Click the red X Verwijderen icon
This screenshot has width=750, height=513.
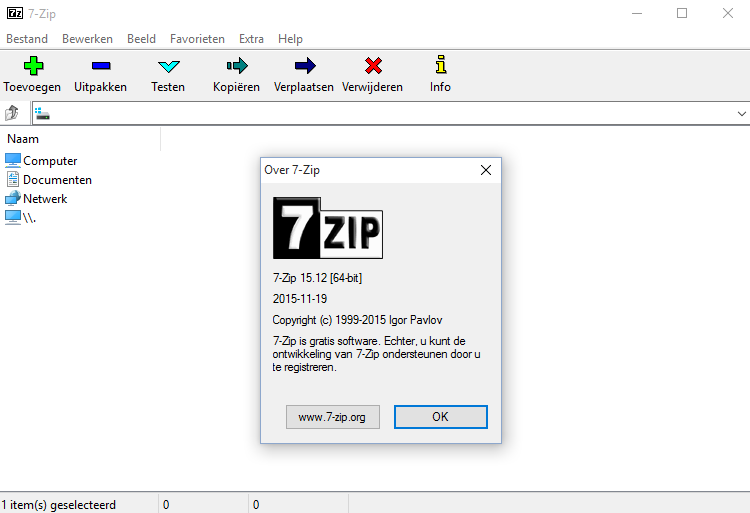tap(372, 67)
